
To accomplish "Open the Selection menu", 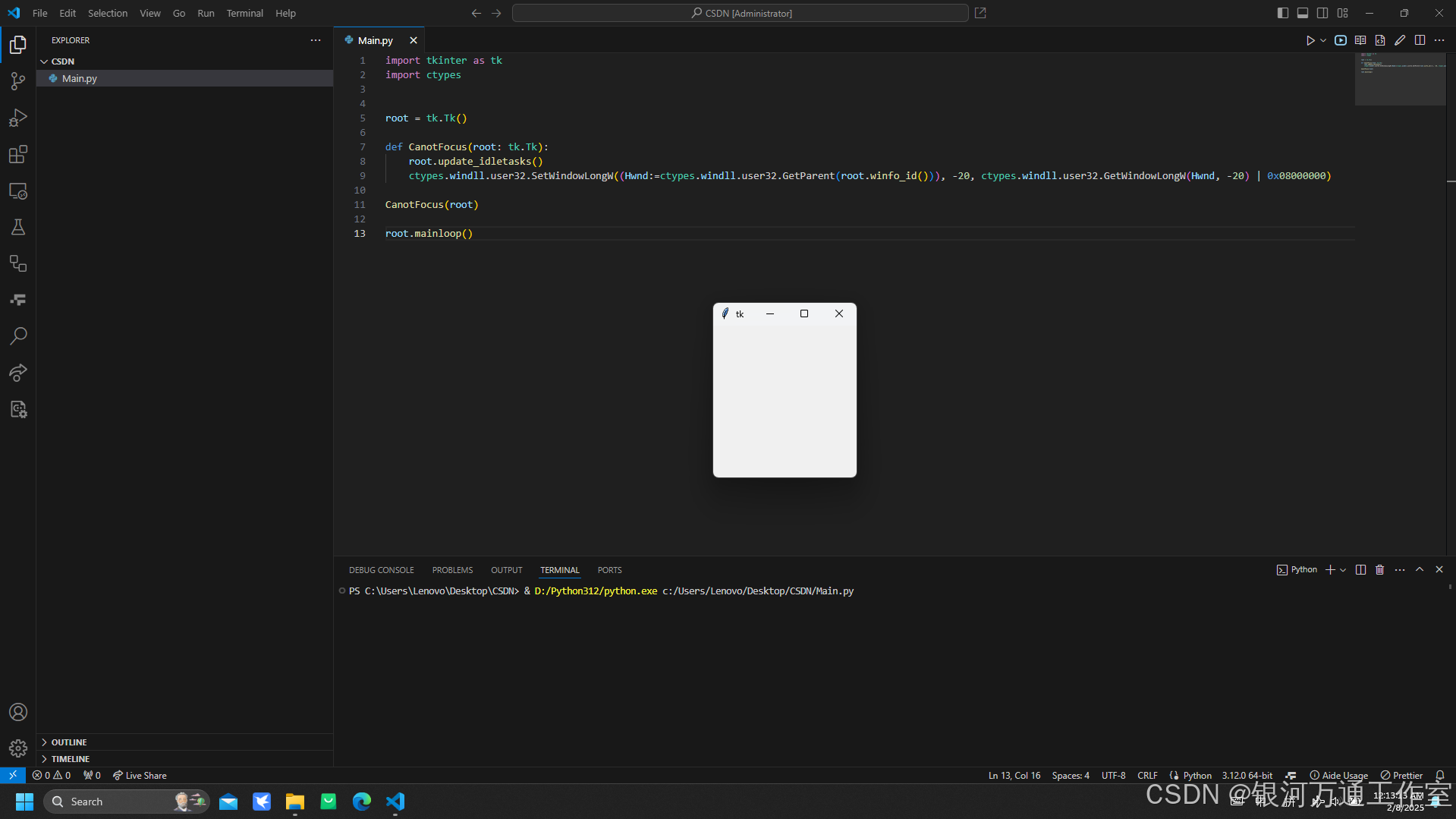I will click(x=108, y=13).
